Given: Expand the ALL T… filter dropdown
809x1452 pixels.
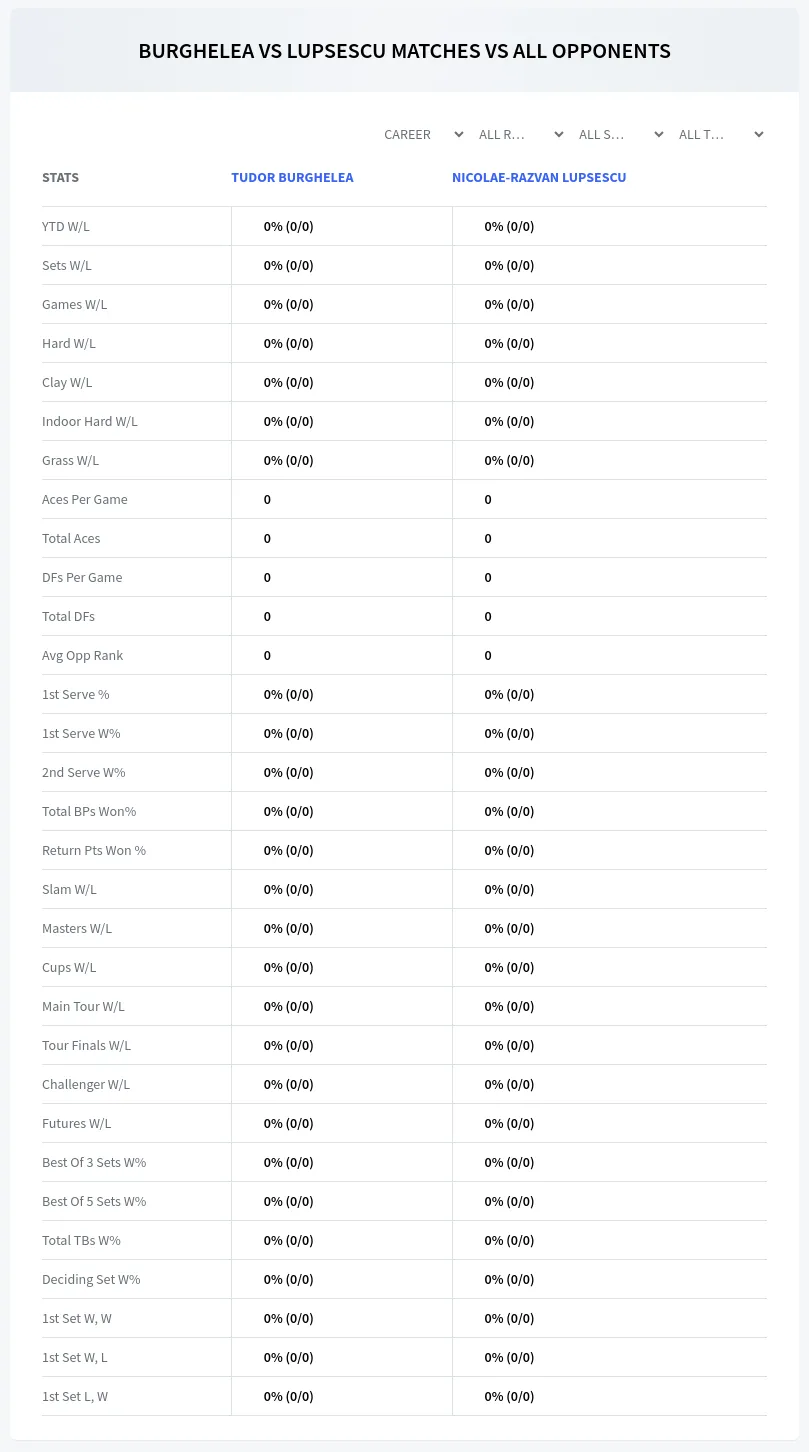Looking at the screenshot, I should (x=720, y=134).
